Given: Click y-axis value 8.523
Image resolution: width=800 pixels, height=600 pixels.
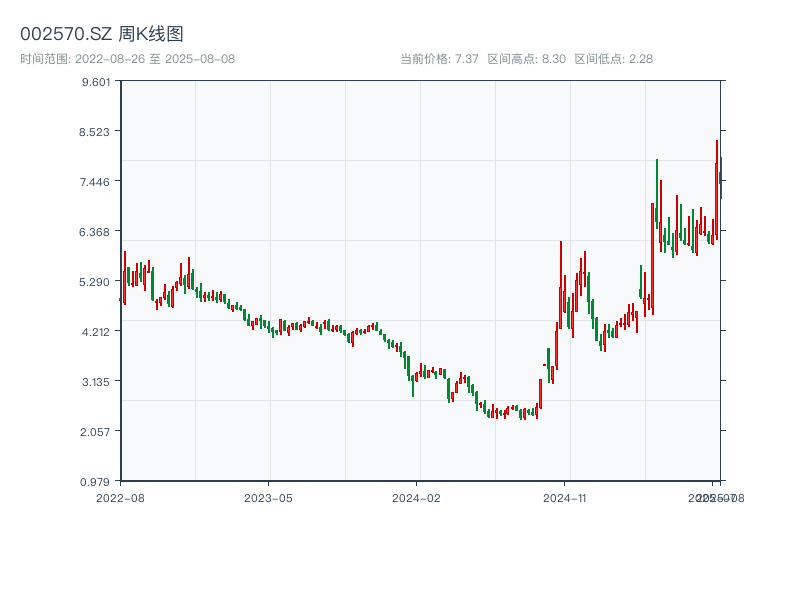Looking at the screenshot, I should 94,132.
